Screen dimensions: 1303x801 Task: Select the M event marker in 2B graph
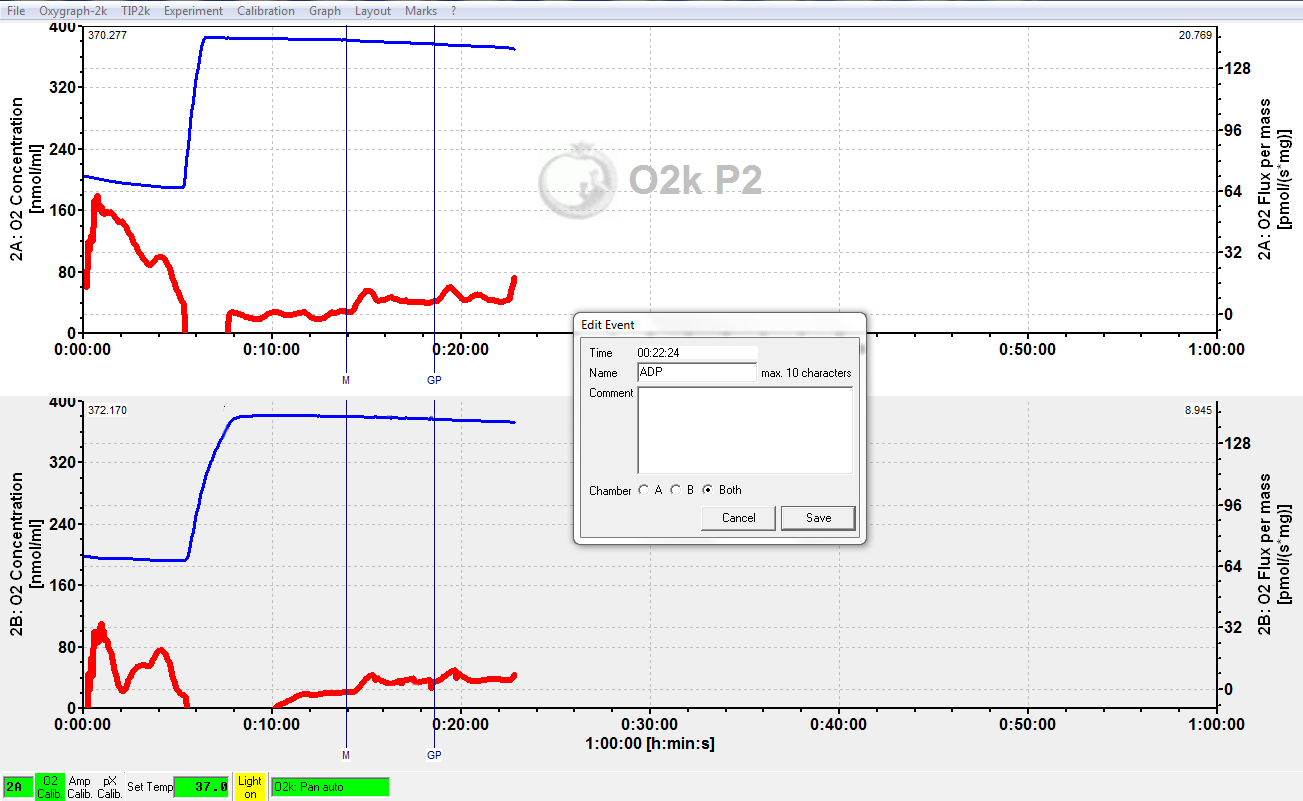click(346, 755)
